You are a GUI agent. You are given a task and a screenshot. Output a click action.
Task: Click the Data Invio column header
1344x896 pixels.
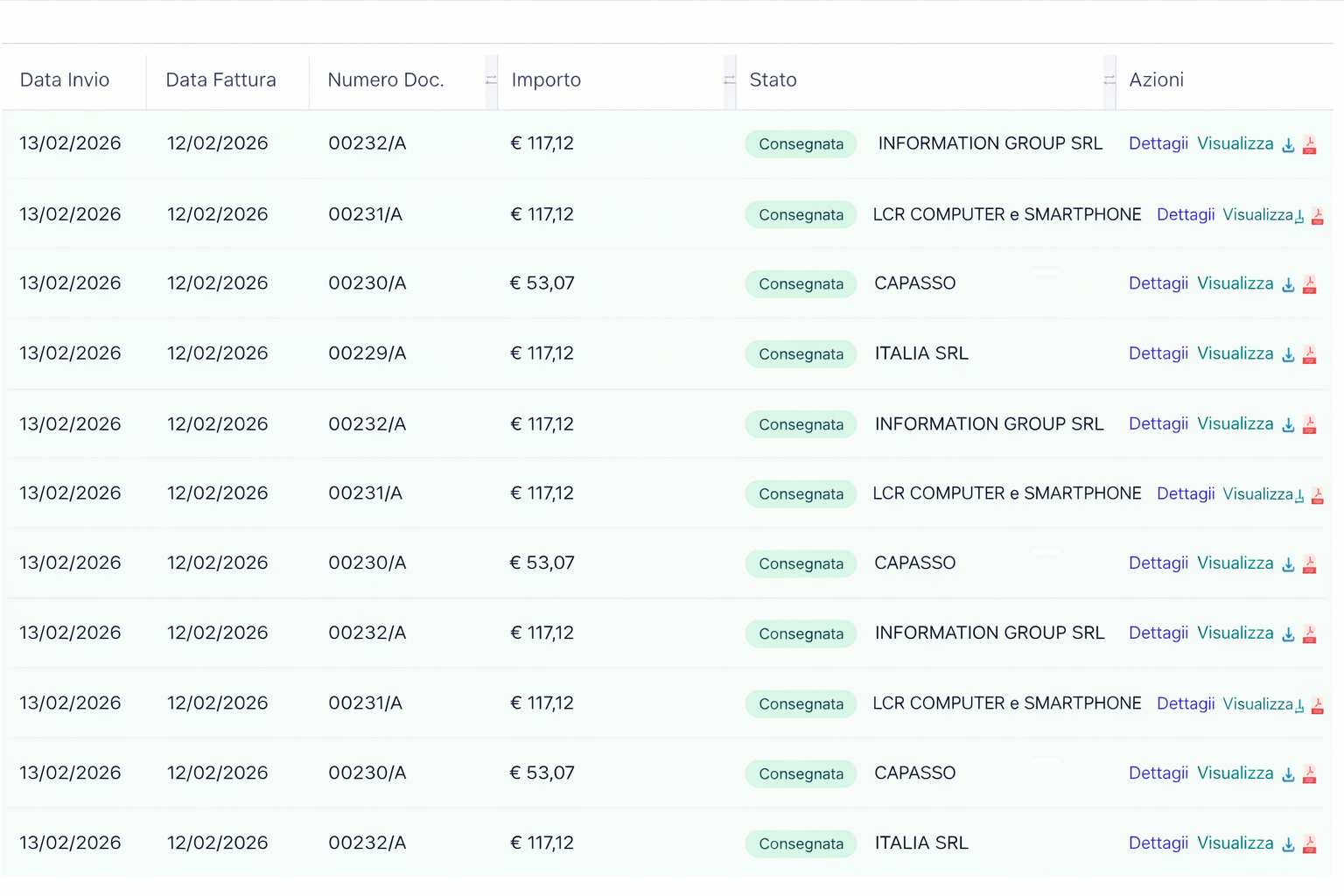pos(65,80)
